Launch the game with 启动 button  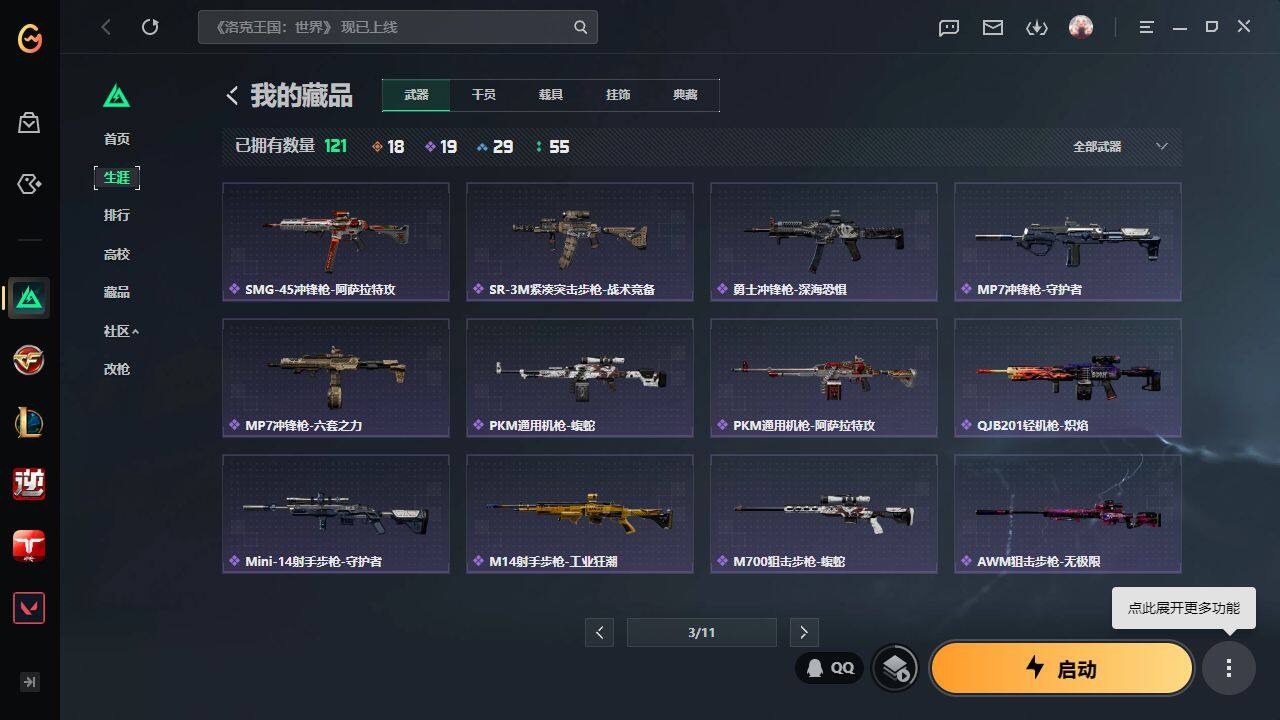[1062, 668]
